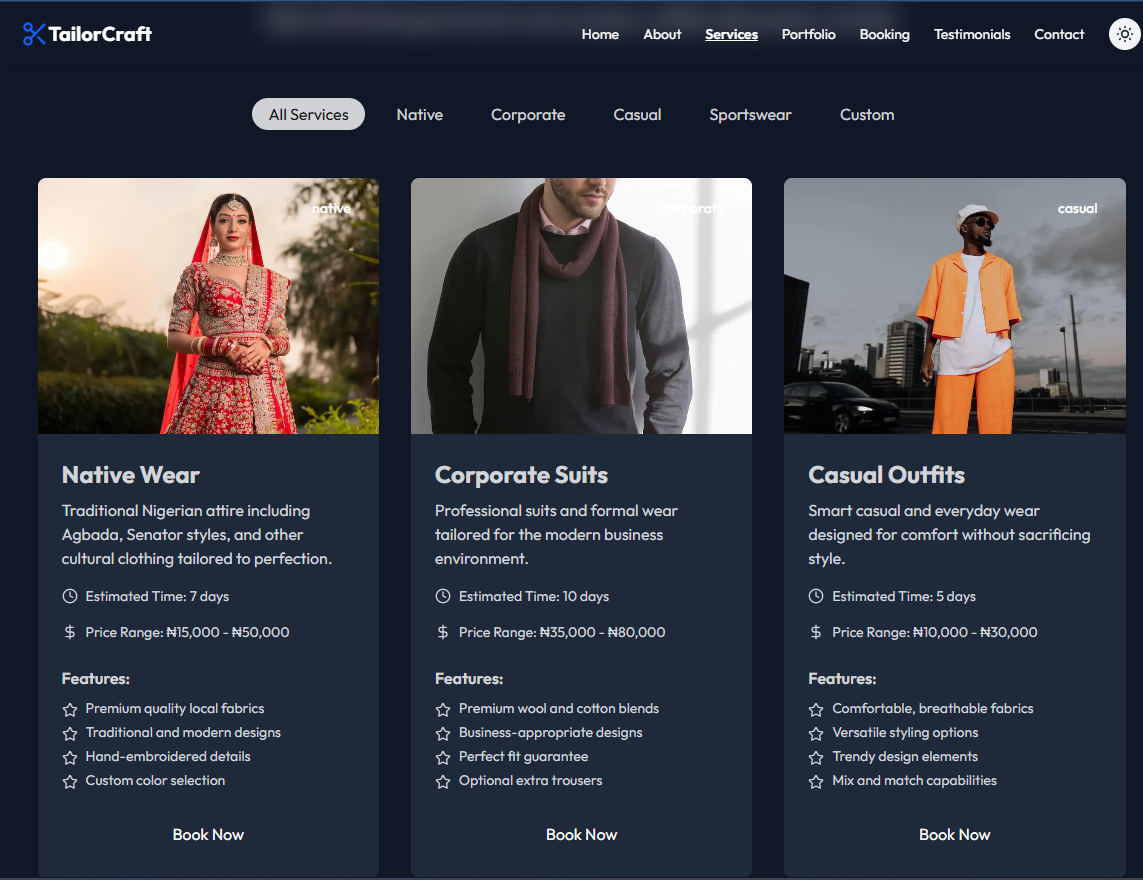
Task: Click the Corporate Suits scarf photo
Action: (x=581, y=306)
